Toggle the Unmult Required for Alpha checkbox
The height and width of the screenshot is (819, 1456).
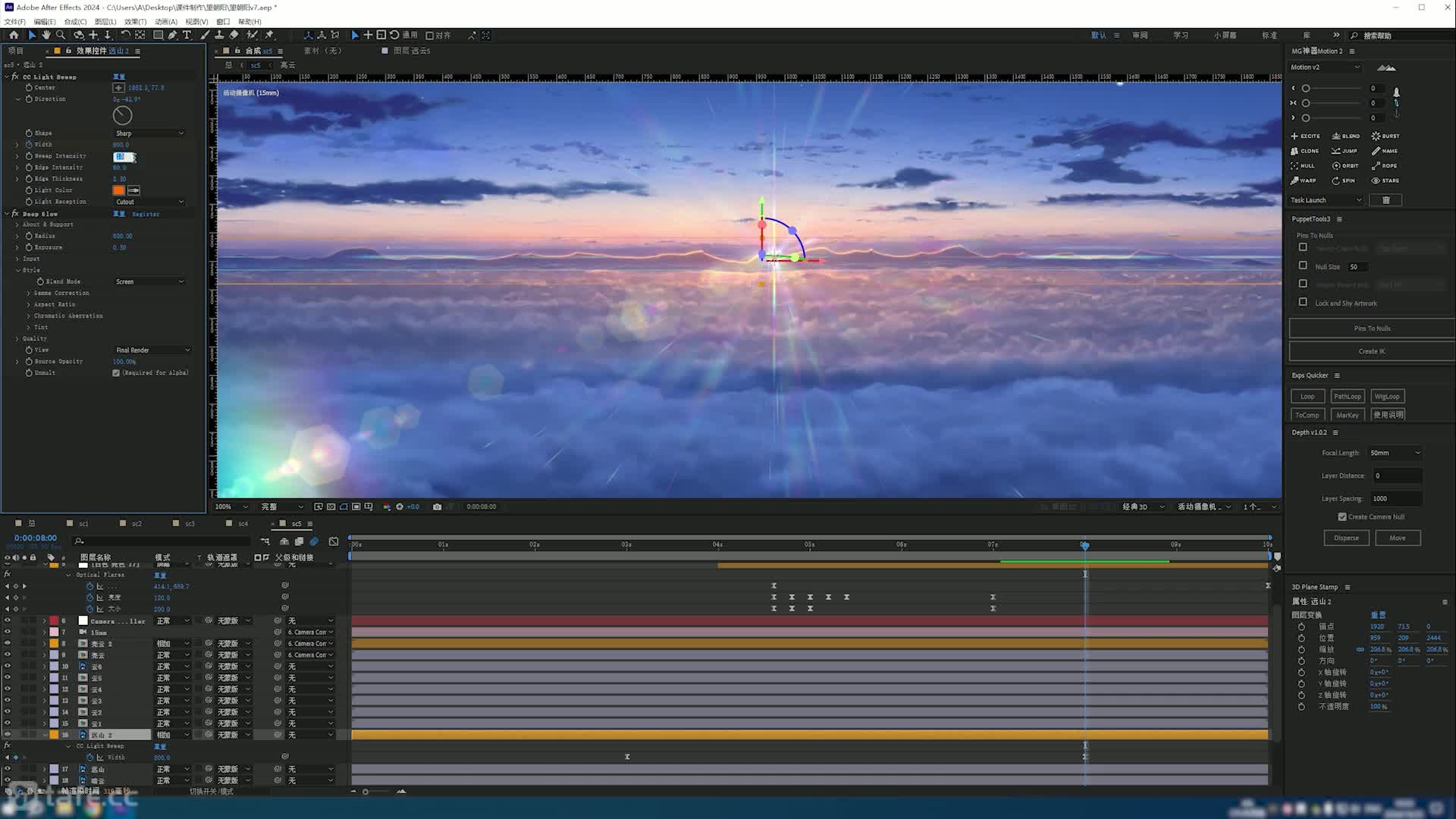[x=116, y=373]
